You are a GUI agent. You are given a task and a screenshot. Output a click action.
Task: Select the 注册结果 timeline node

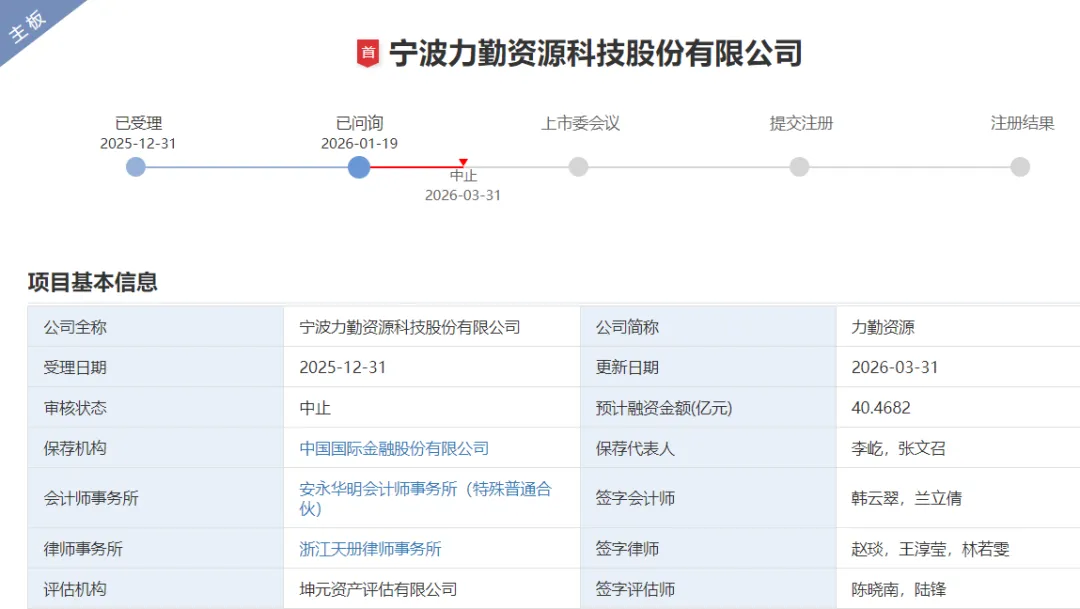click(x=1020, y=167)
